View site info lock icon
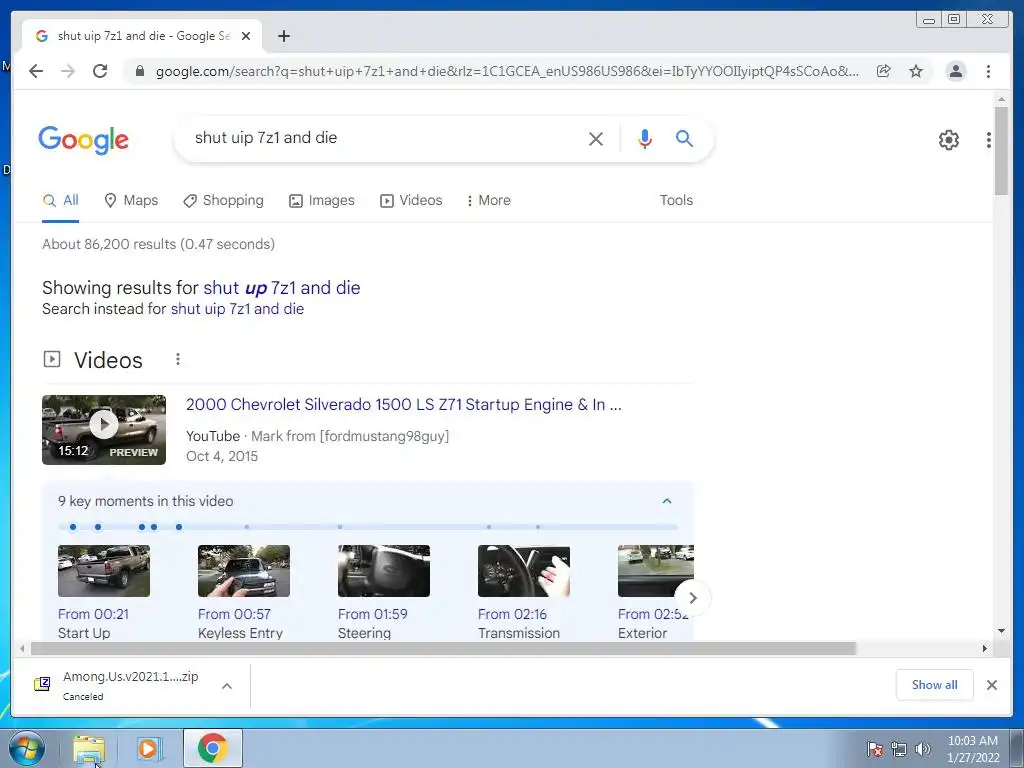 (x=139, y=71)
